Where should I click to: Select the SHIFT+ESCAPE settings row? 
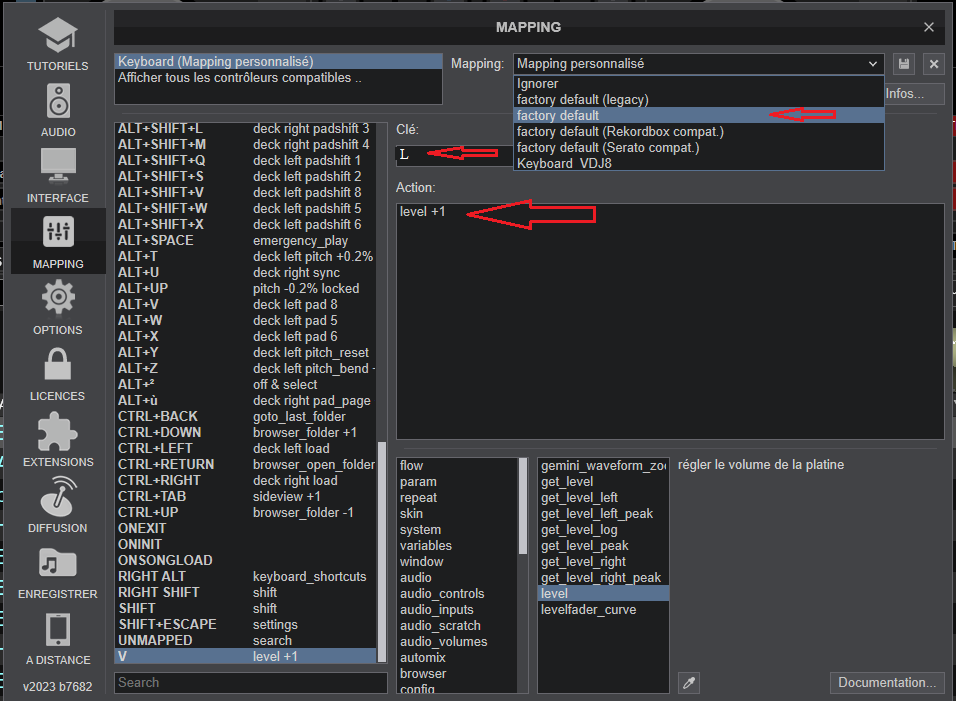point(246,624)
